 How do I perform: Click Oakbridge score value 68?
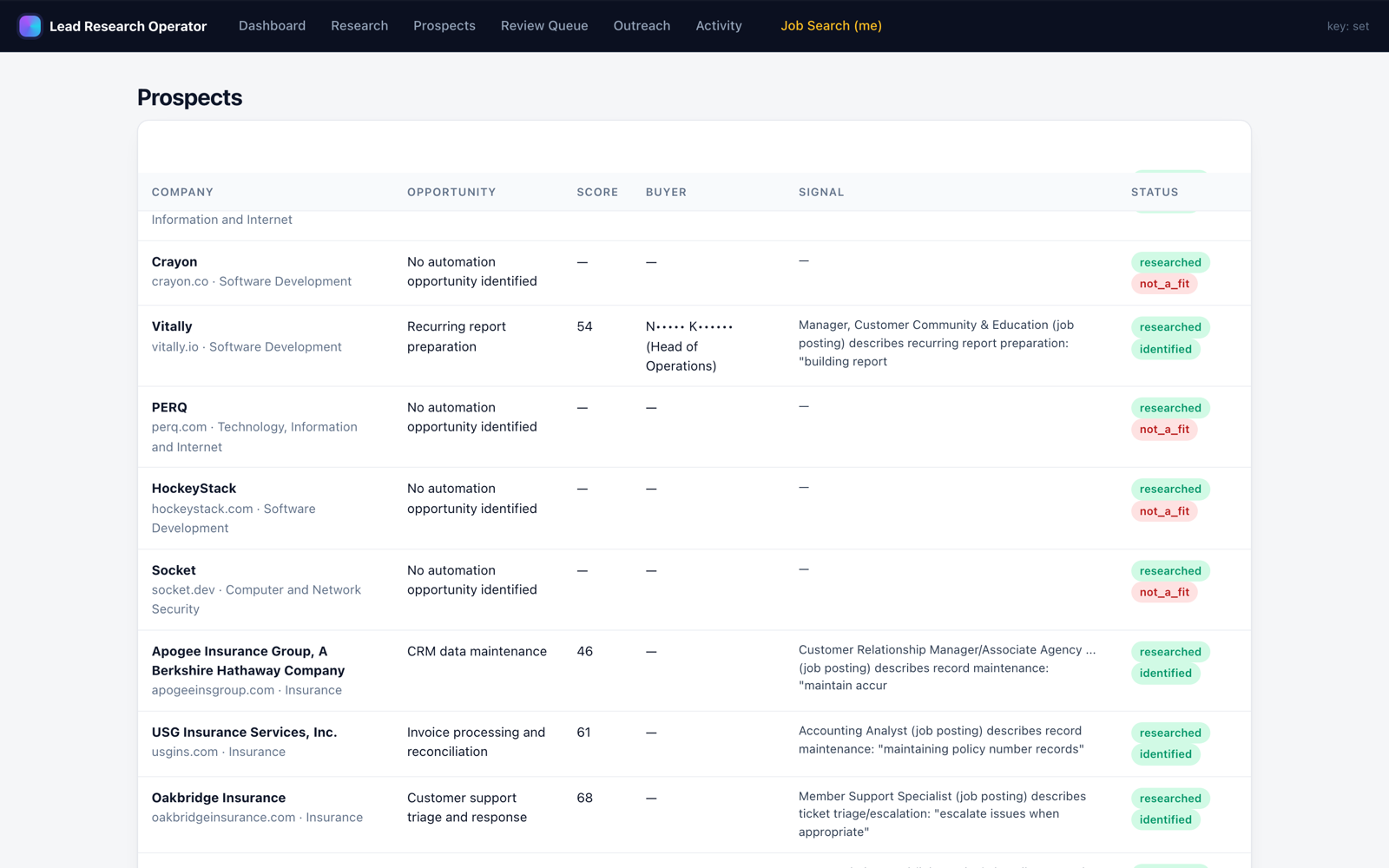tap(584, 798)
